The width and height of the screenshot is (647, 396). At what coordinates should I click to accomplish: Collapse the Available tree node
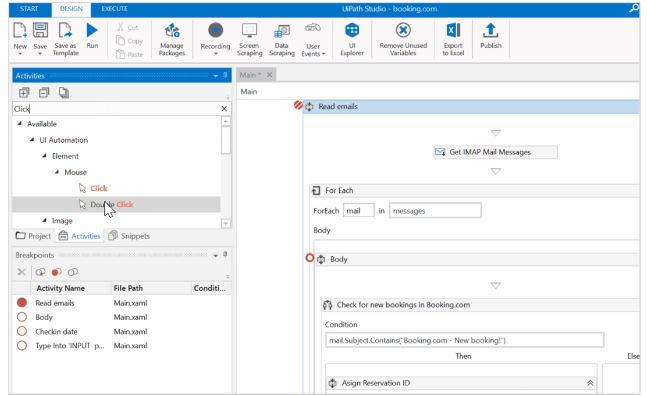pyautogui.click(x=19, y=123)
